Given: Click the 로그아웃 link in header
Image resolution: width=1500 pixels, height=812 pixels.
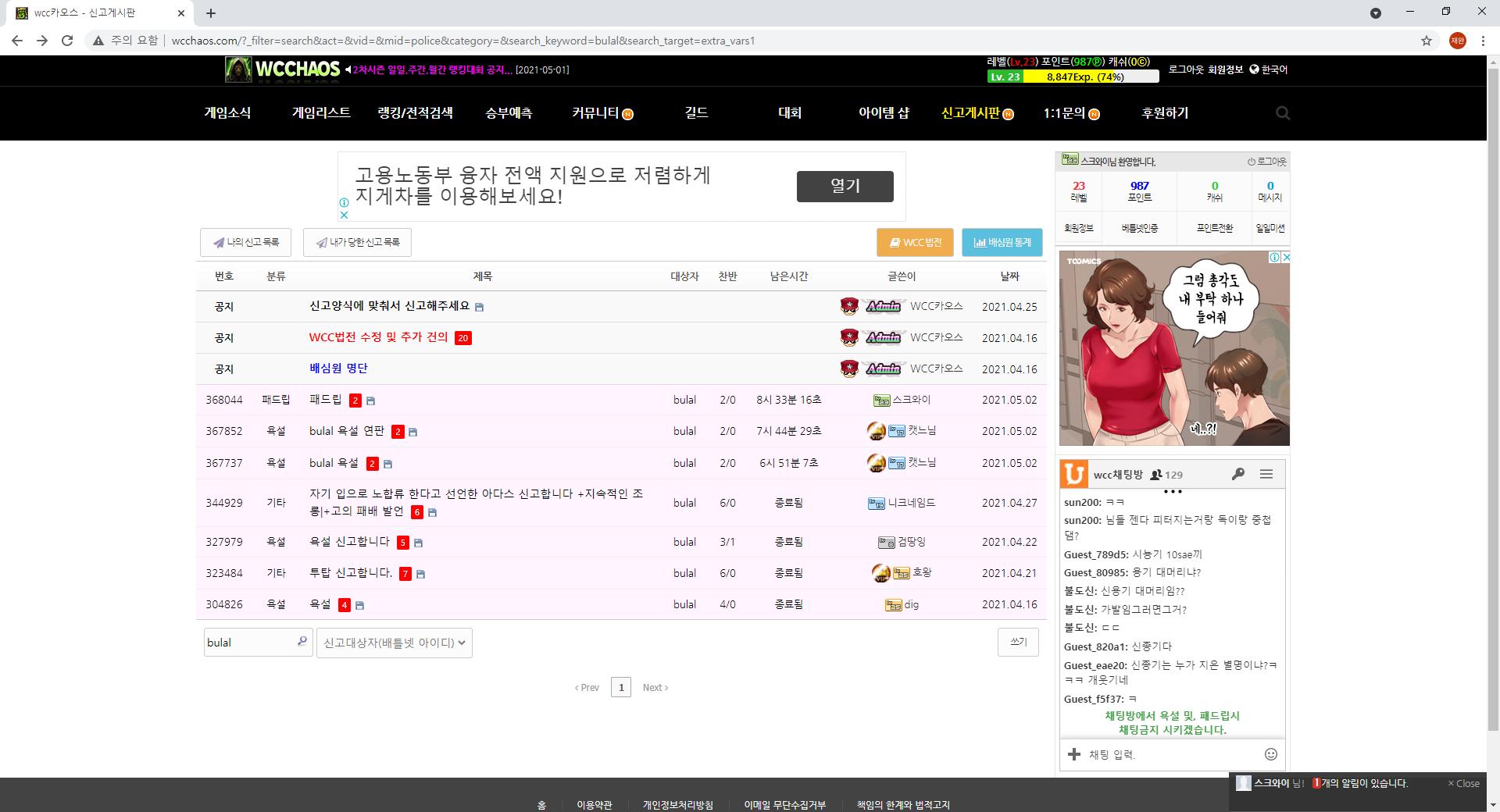Looking at the screenshot, I should 1186,69.
